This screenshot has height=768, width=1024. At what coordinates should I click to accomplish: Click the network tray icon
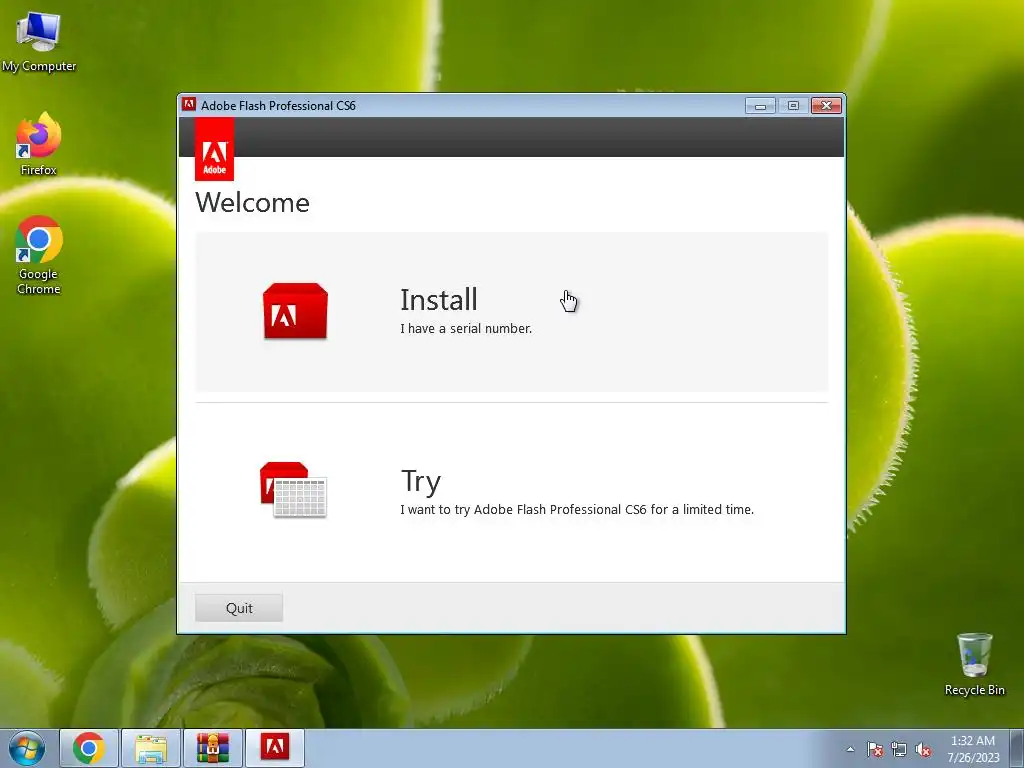coord(899,749)
